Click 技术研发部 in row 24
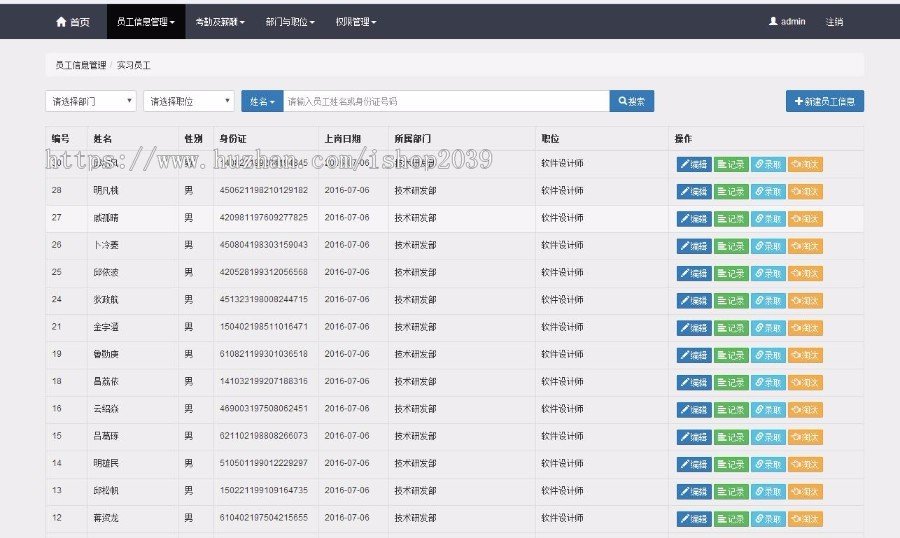The image size is (900, 538). pos(416,300)
